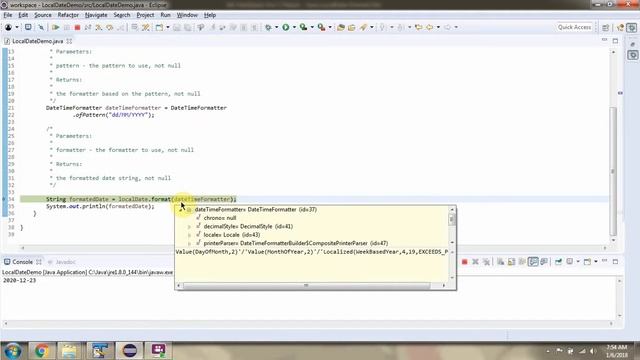The width and height of the screenshot is (640, 360).
Task: Open the Project menu
Action: pyautogui.click(x=145, y=15)
